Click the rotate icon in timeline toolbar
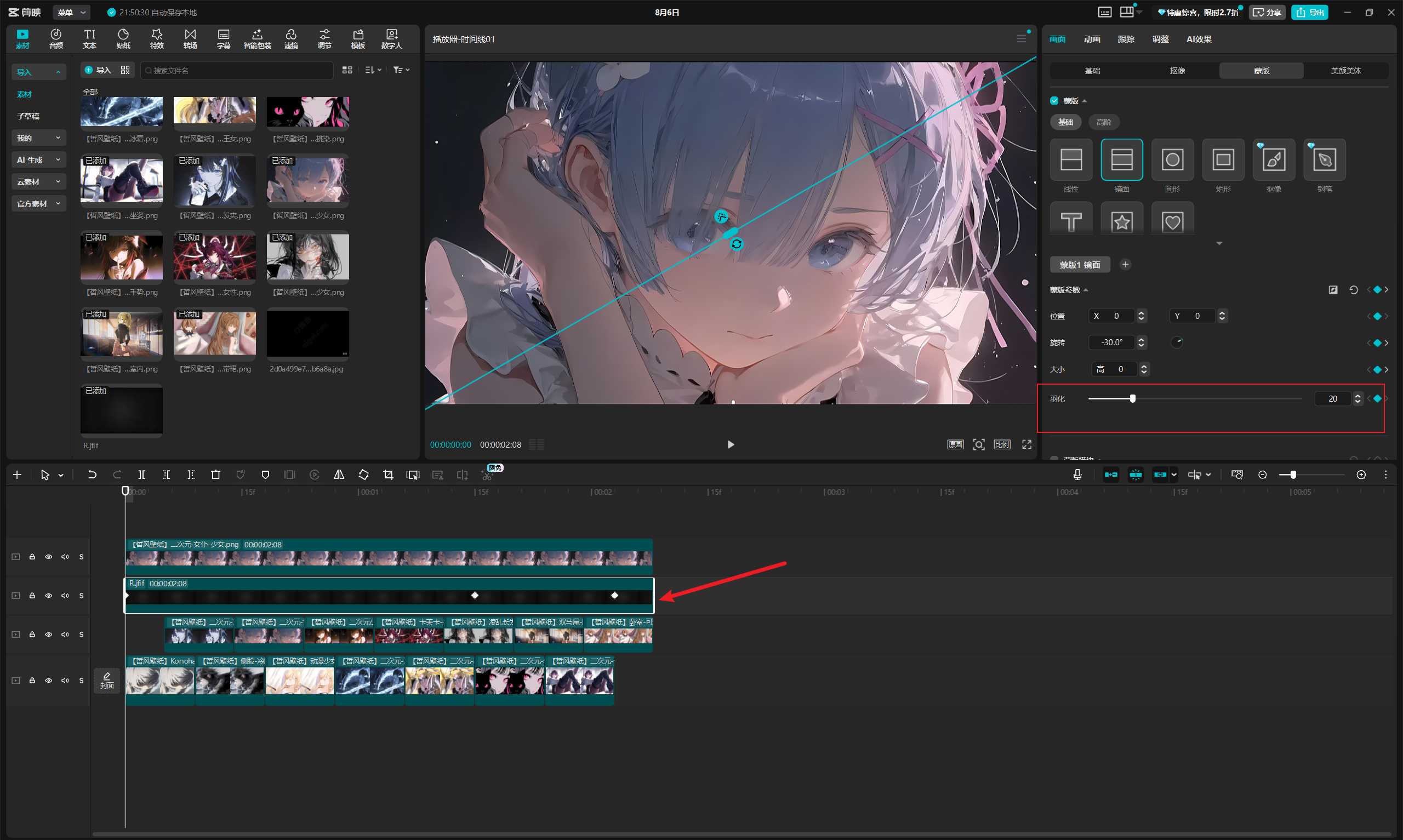This screenshot has width=1403, height=840. pos(363,475)
